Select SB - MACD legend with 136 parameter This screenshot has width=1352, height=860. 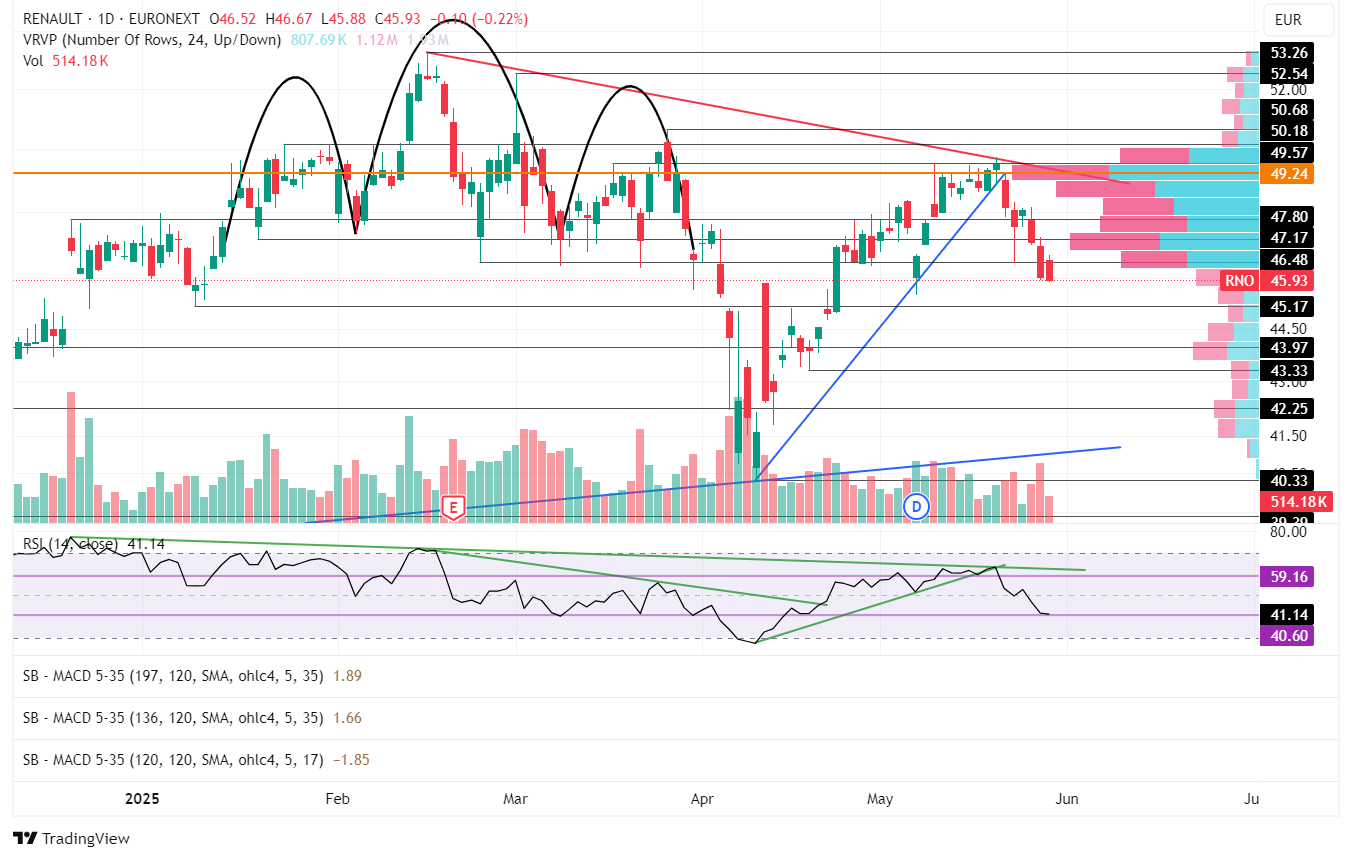click(173, 718)
